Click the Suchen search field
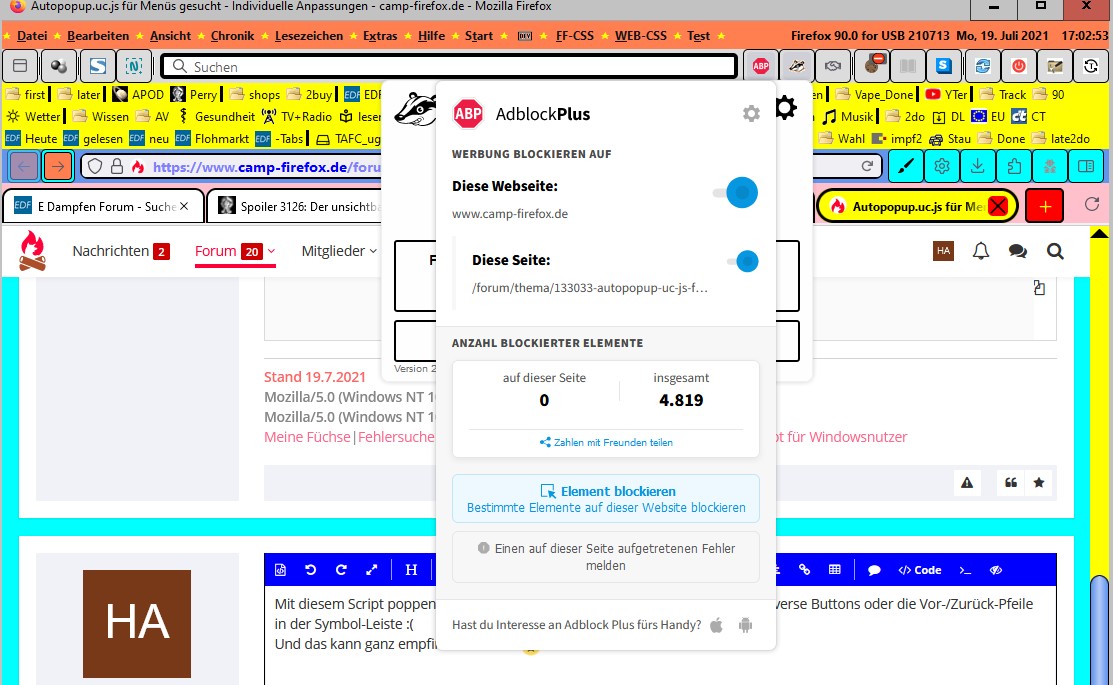 (x=449, y=67)
